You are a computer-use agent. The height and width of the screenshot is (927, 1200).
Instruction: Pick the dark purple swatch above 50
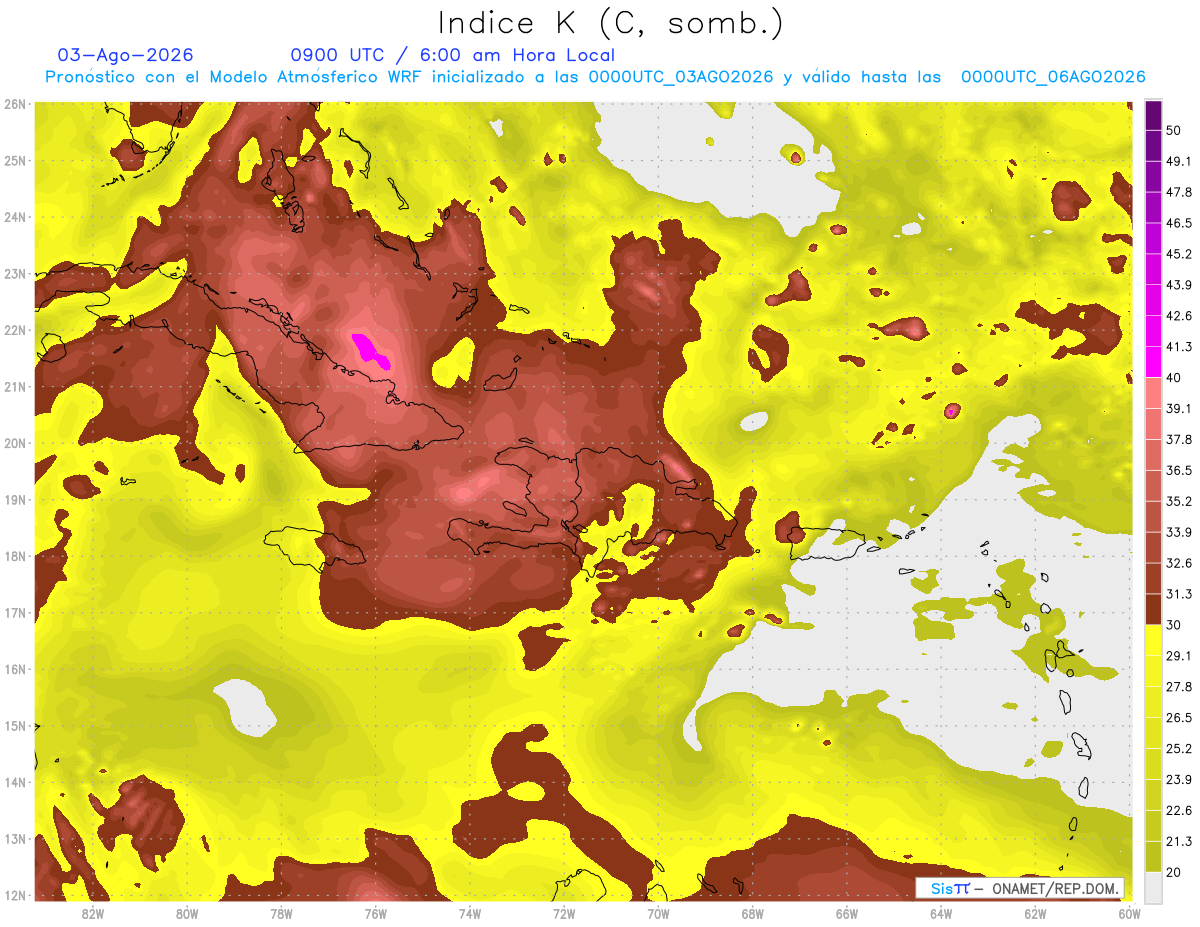pyautogui.click(x=1153, y=114)
